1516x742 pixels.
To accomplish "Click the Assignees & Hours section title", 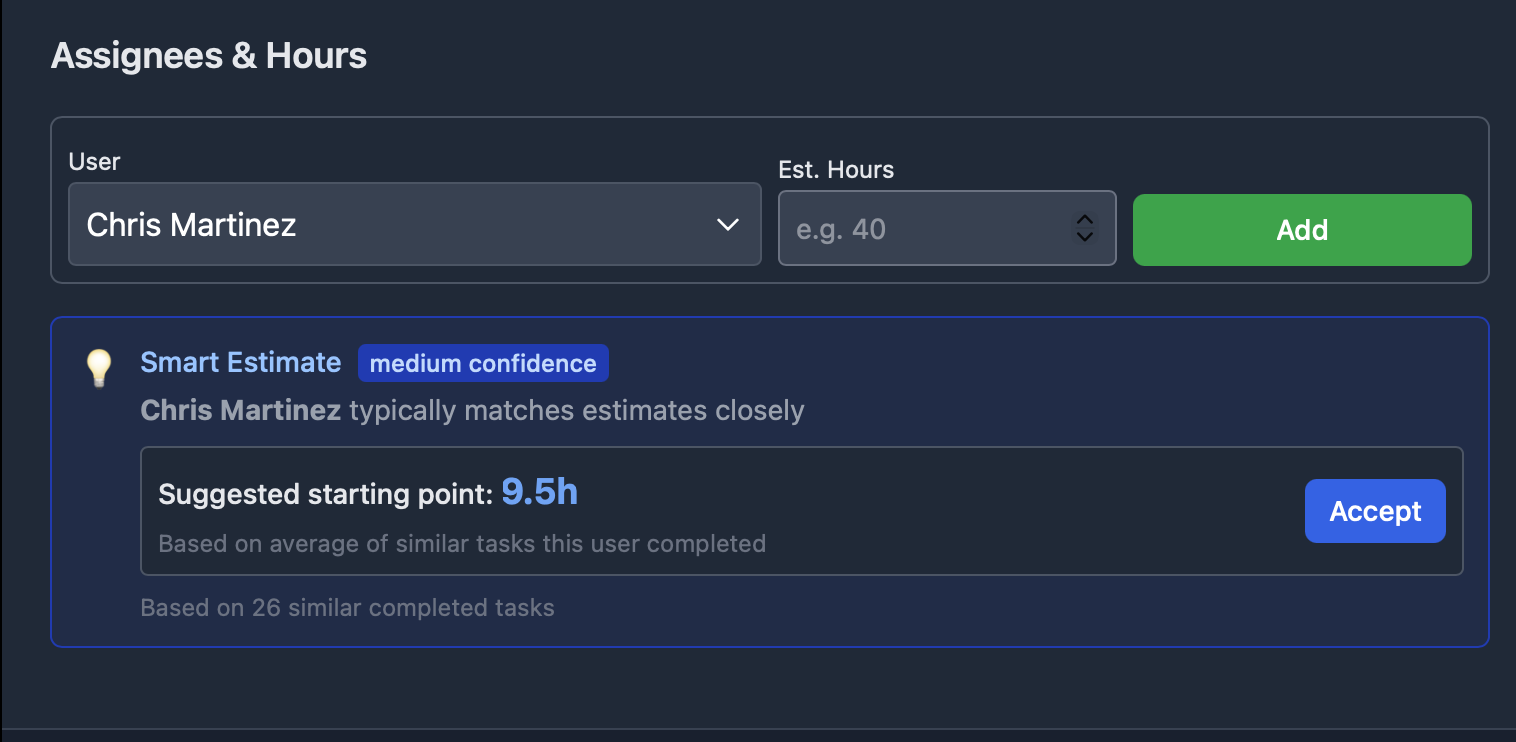I will [x=209, y=56].
